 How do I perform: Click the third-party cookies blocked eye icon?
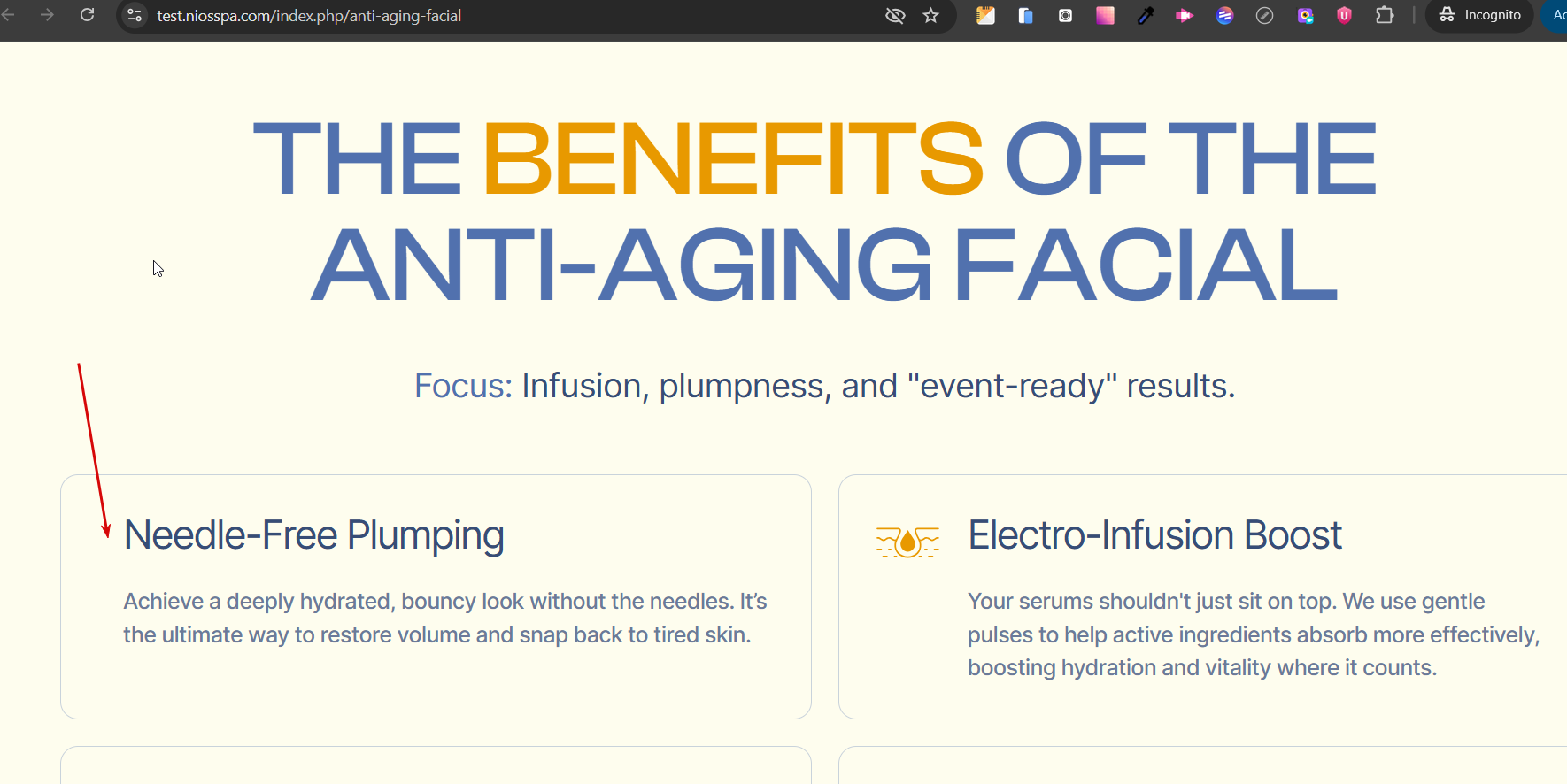(895, 15)
